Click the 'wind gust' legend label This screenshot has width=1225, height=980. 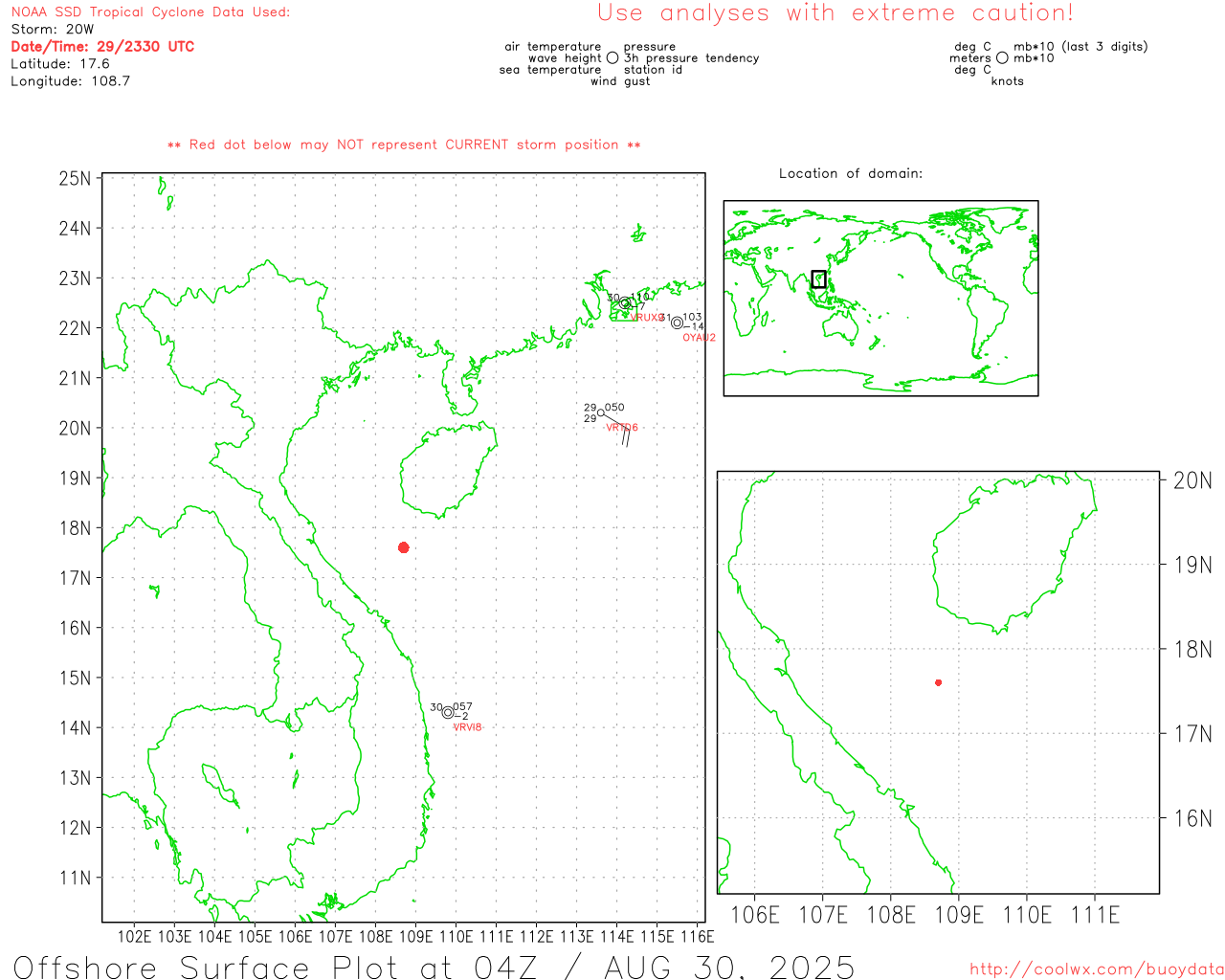point(620,81)
